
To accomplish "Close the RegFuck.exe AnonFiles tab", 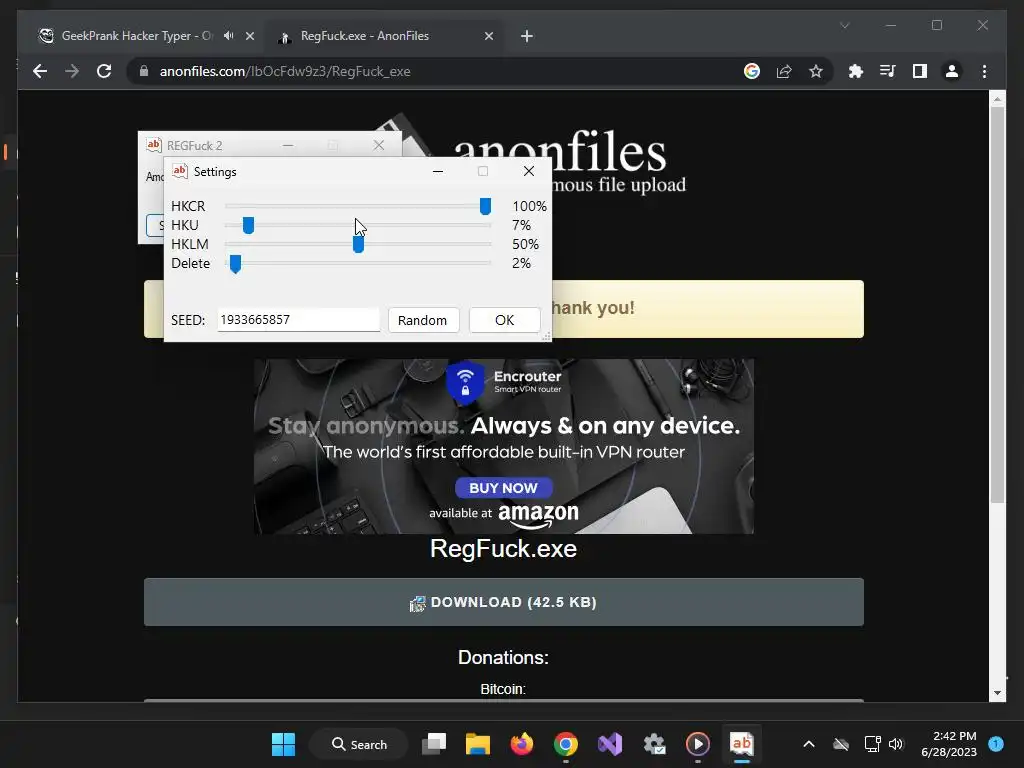I will (488, 36).
